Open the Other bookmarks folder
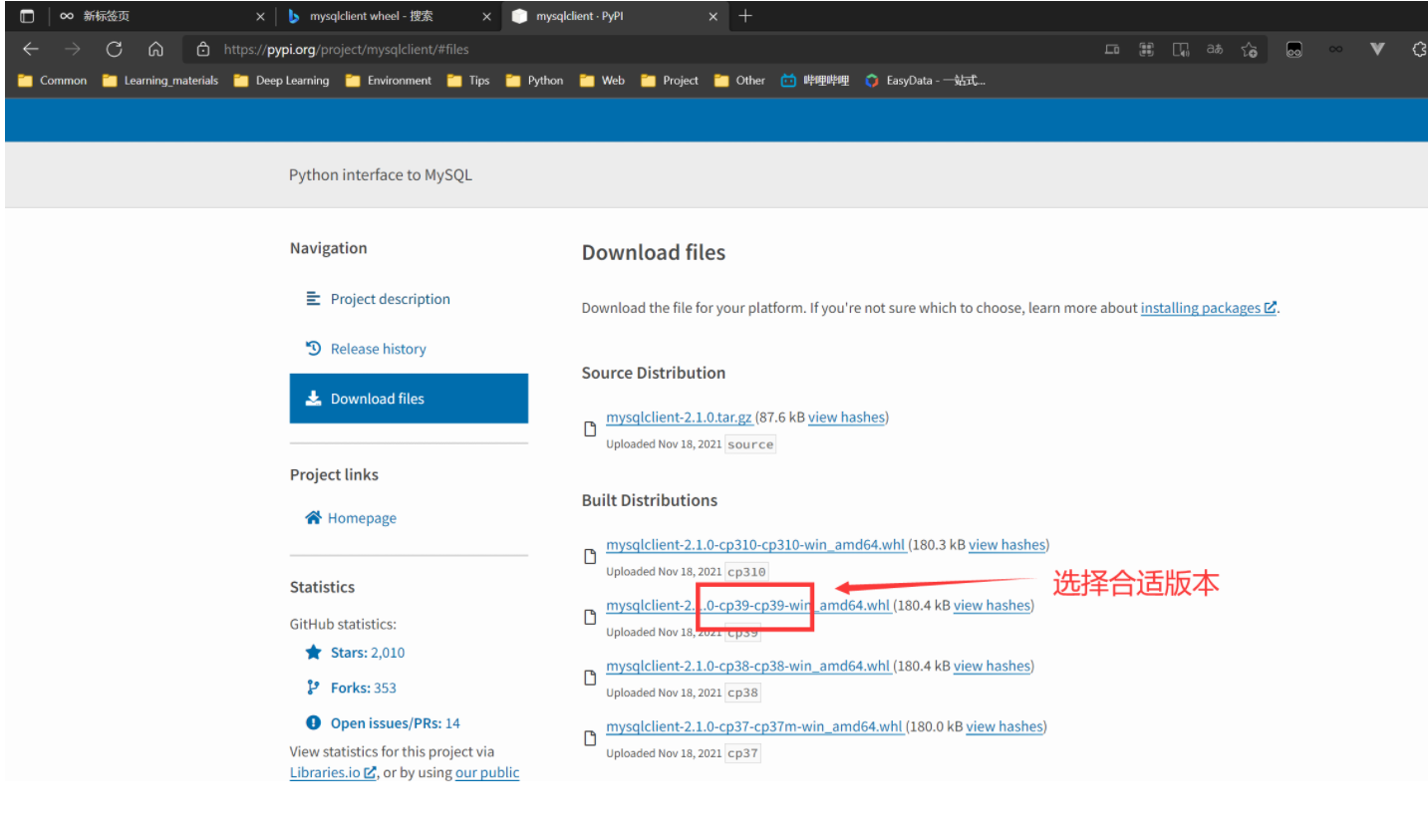Viewport: 1428px width, 840px height. coord(740,81)
